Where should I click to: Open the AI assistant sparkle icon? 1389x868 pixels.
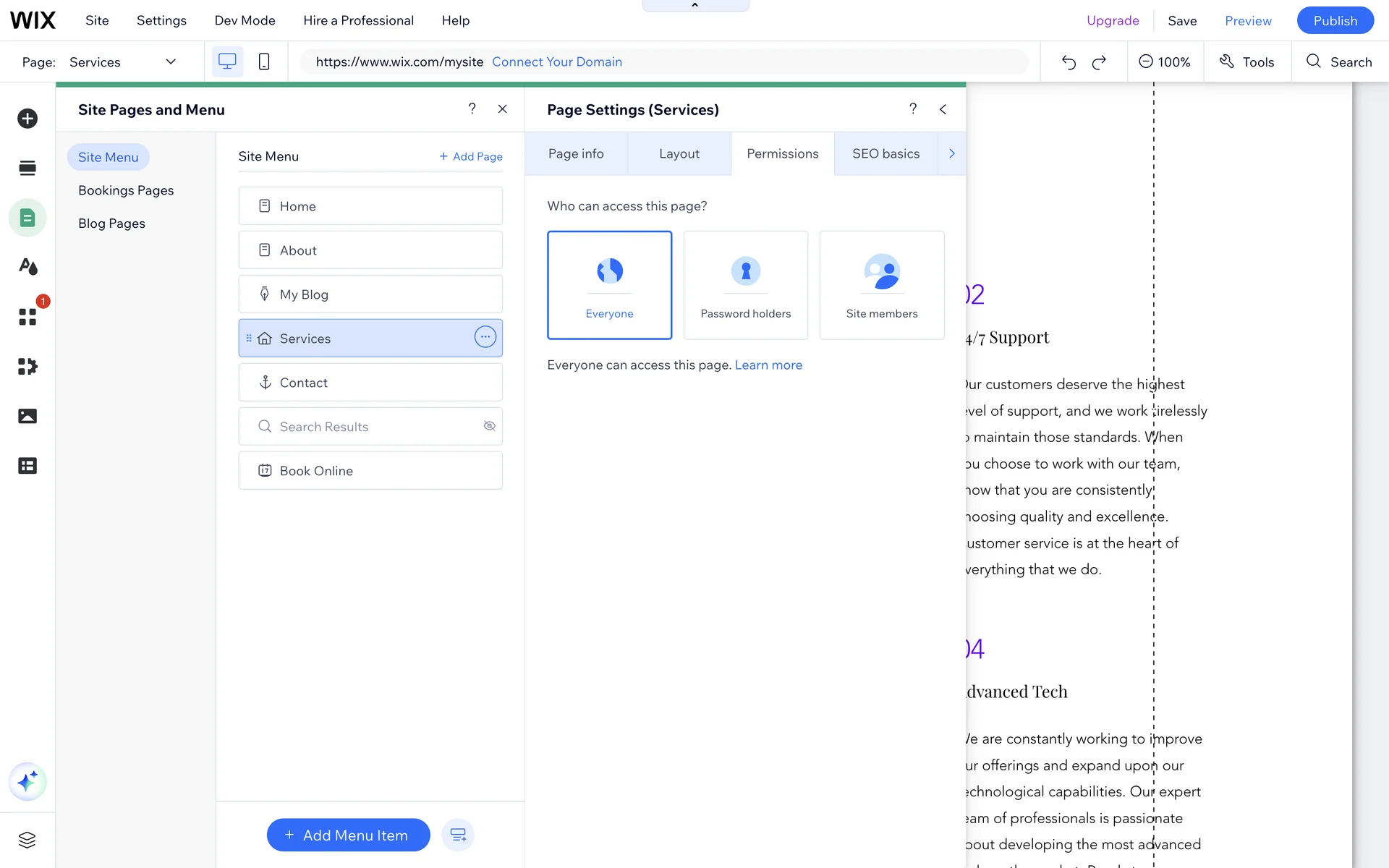click(x=27, y=781)
